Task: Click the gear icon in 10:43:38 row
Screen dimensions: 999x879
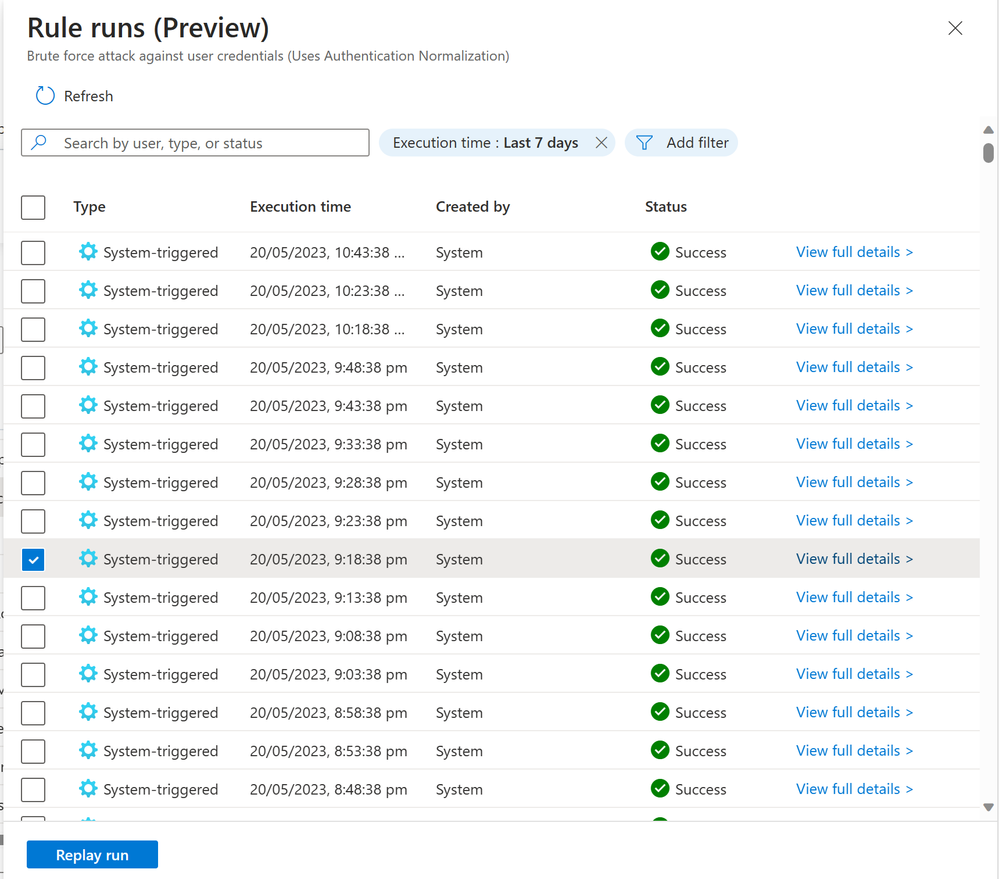Action: [x=88, y=252]
